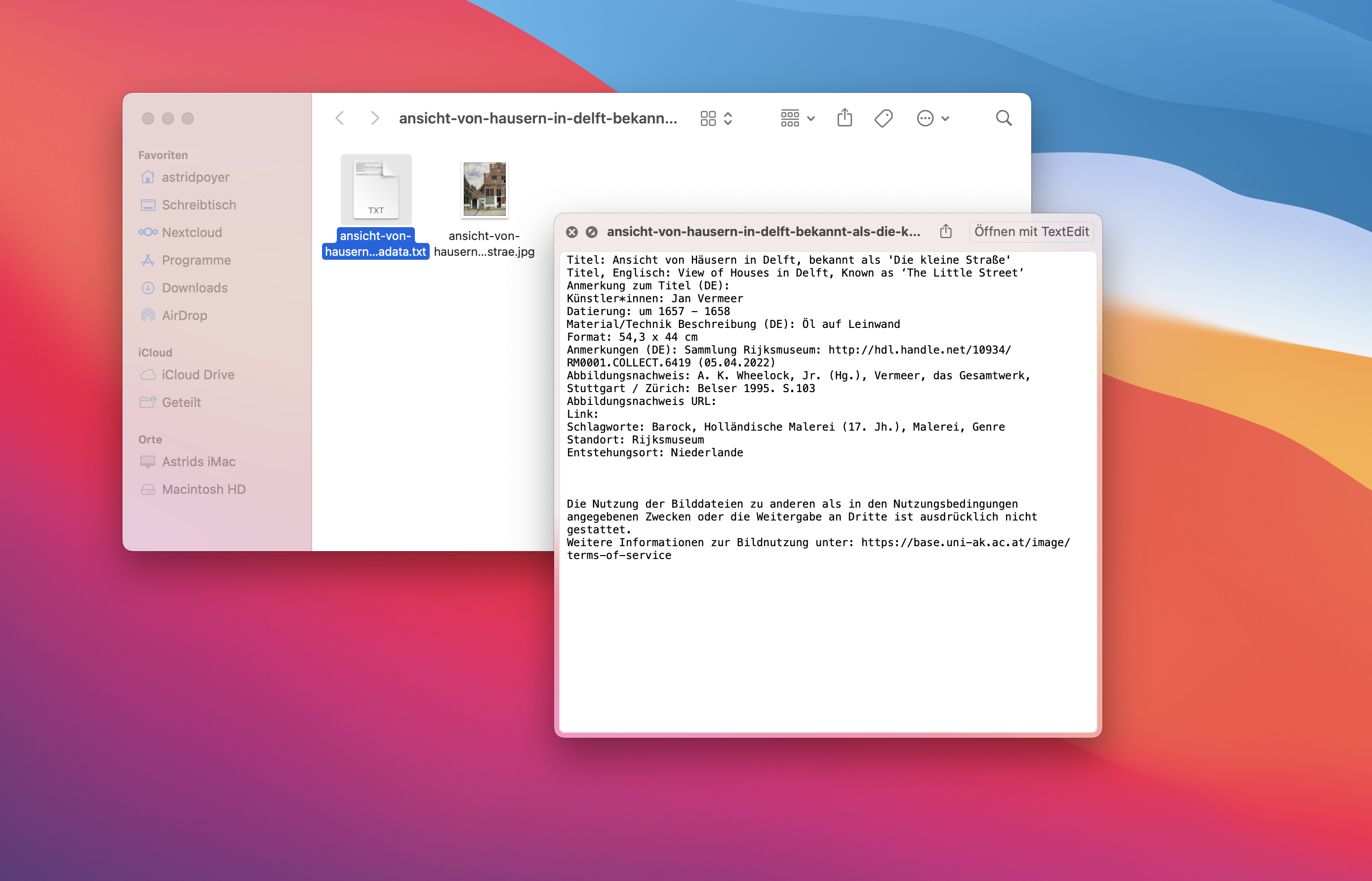Viewport: 1372px width, 881px height.
Task: Click the ansicht-von-hausern...strae.jpg file name
Action: click(x=484, y=243)
